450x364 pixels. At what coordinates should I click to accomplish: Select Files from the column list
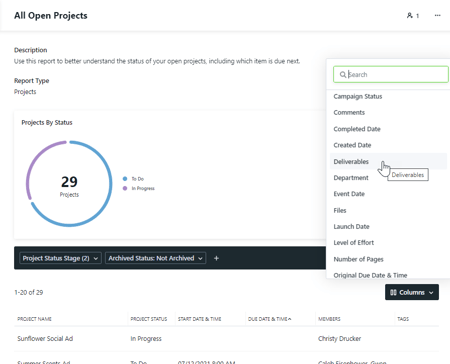[340, 210]
